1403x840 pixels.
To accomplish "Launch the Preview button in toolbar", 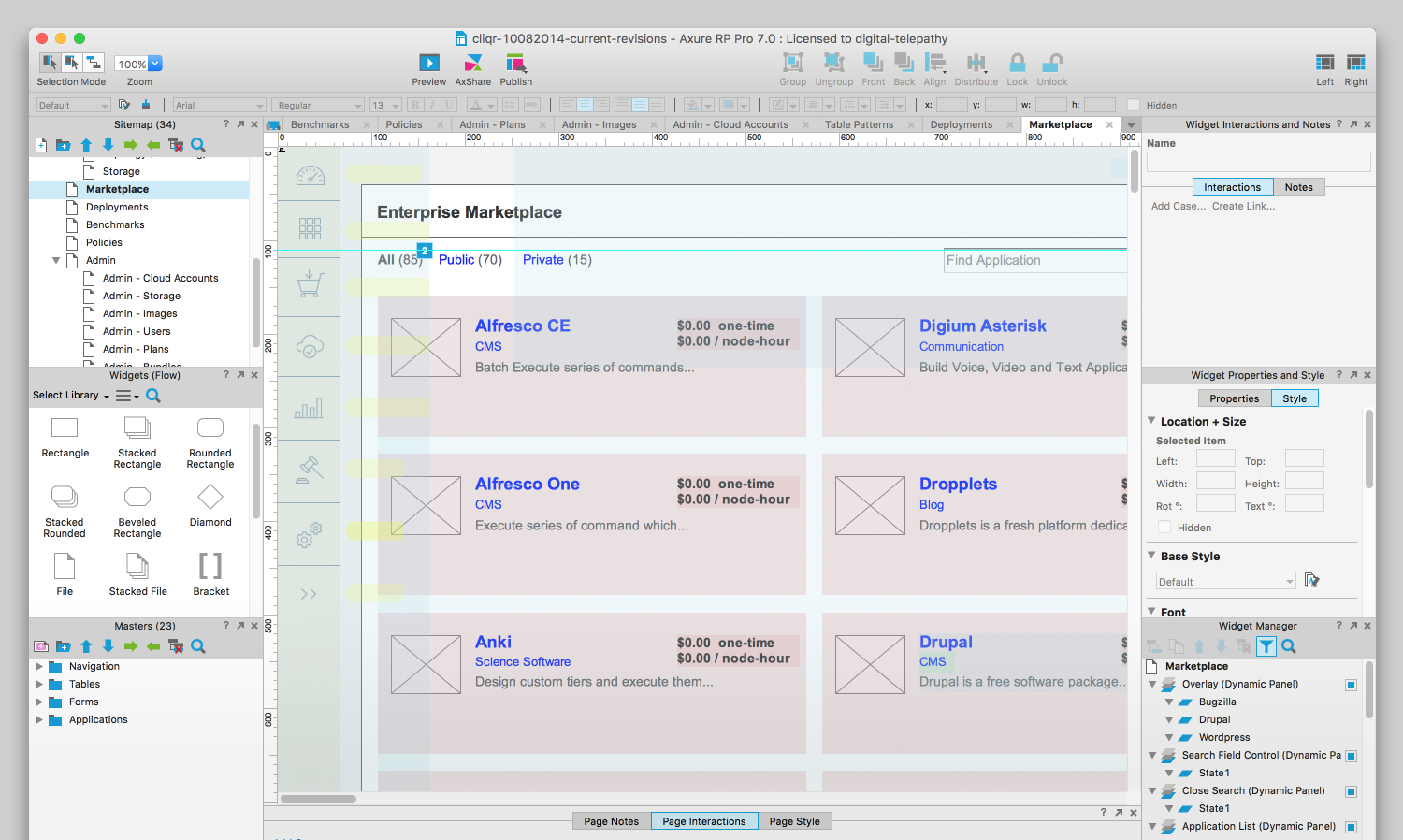I will (428, 63).
